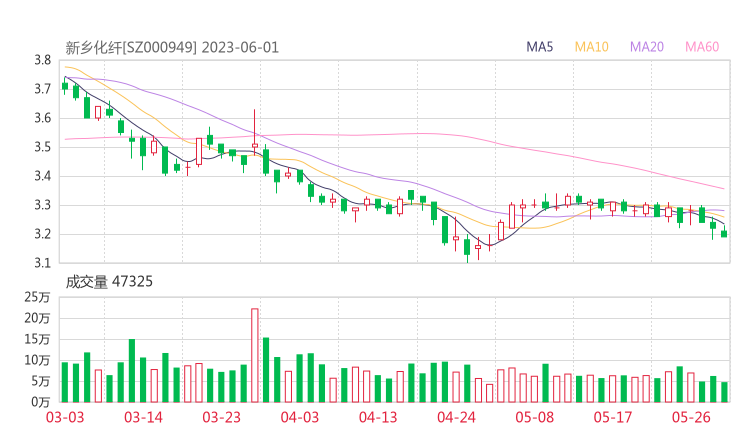740x440 pixels.
Task: Click the 20万 volume axis label
Action: [37, 318]
